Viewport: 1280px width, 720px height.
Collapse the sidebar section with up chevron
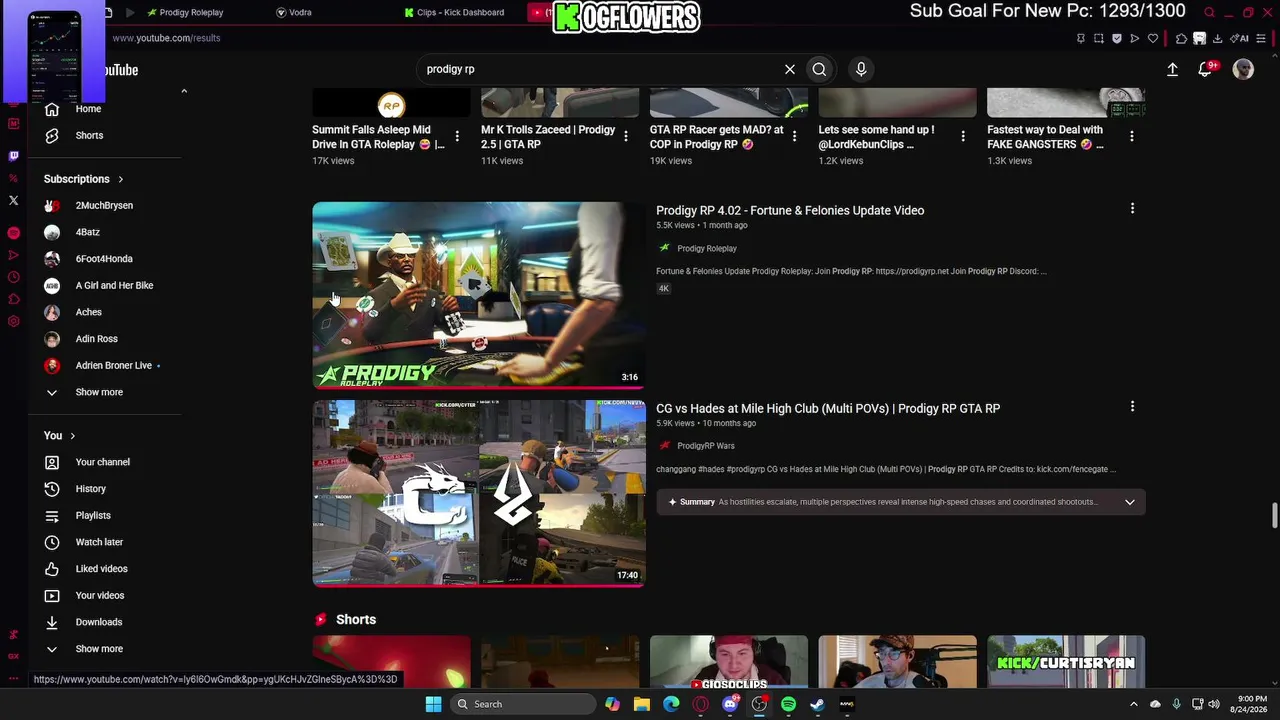click(x=184, y=91)
